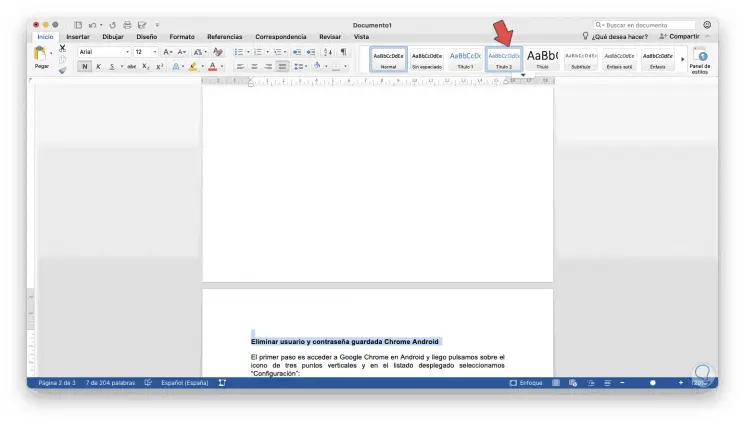Apply the Título 1 style

point(465,59)
